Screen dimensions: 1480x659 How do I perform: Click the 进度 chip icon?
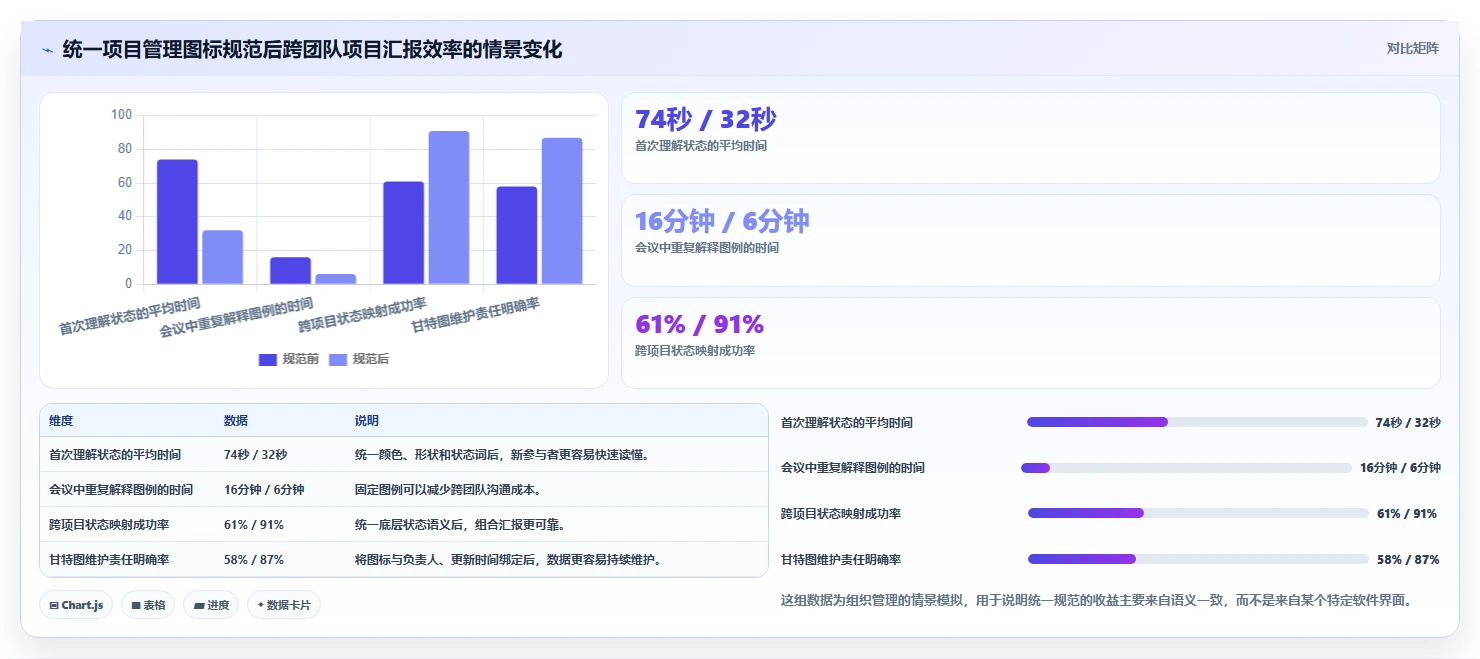click(199, 605)
